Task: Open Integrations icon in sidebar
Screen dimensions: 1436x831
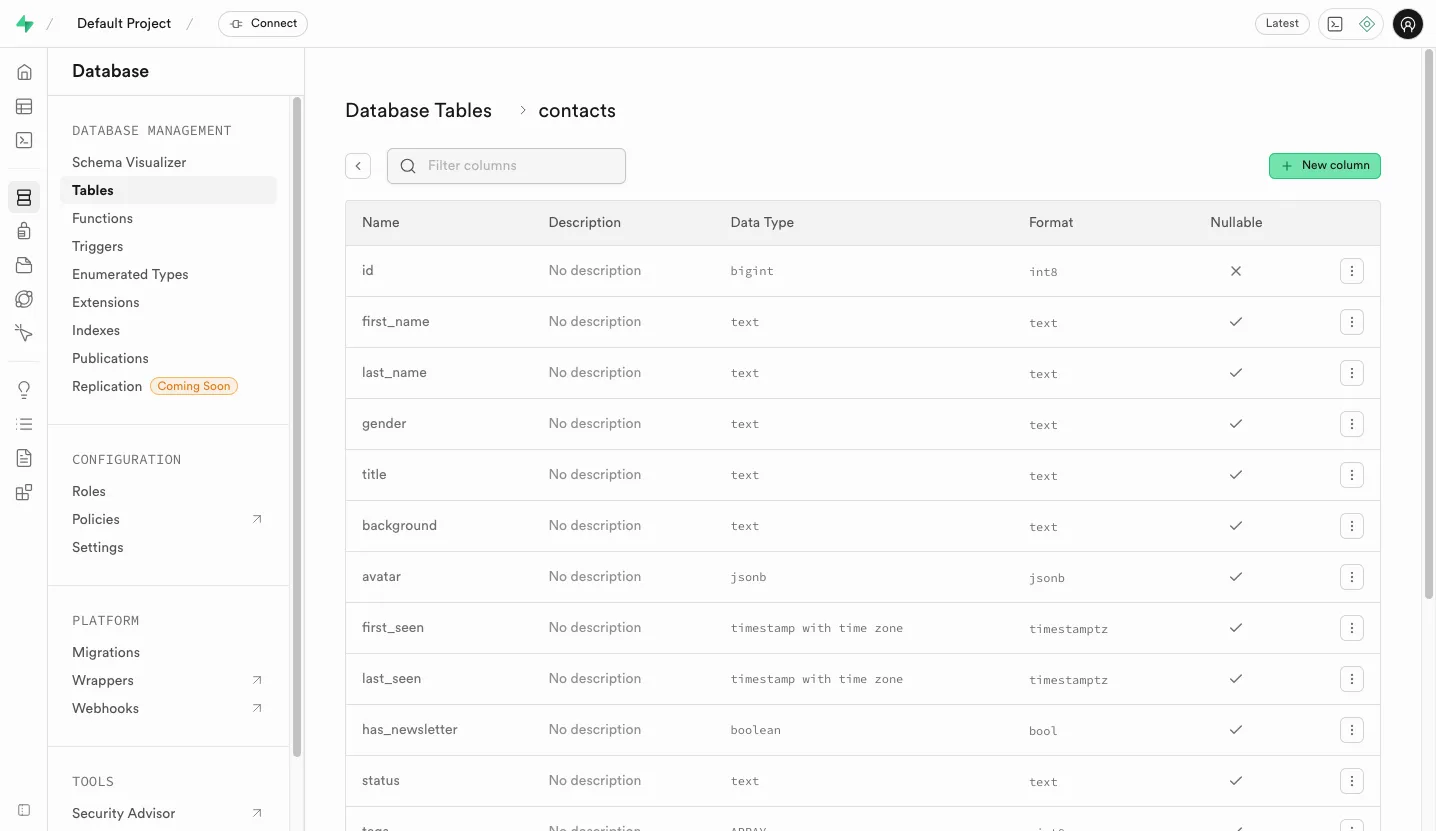Action: click(x=24, y=492)
